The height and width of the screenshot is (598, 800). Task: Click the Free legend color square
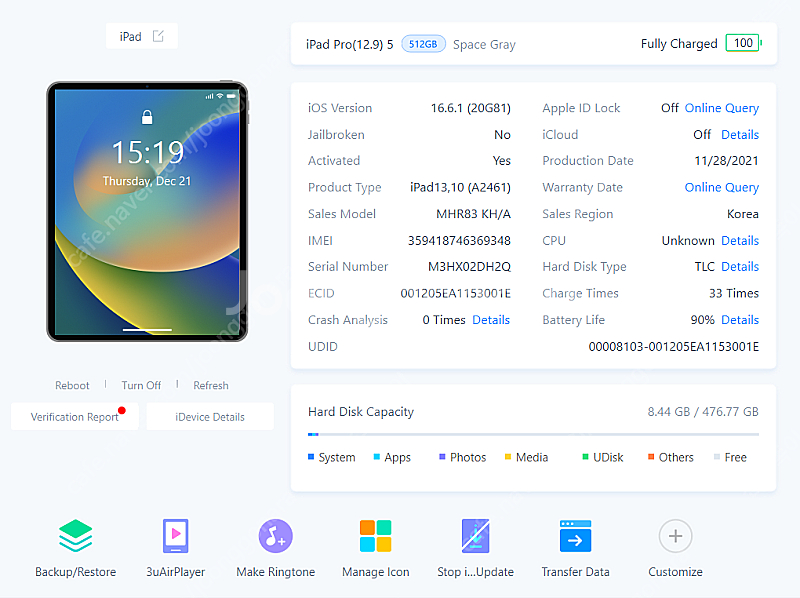pyautogui.click(x=717, y=457)
